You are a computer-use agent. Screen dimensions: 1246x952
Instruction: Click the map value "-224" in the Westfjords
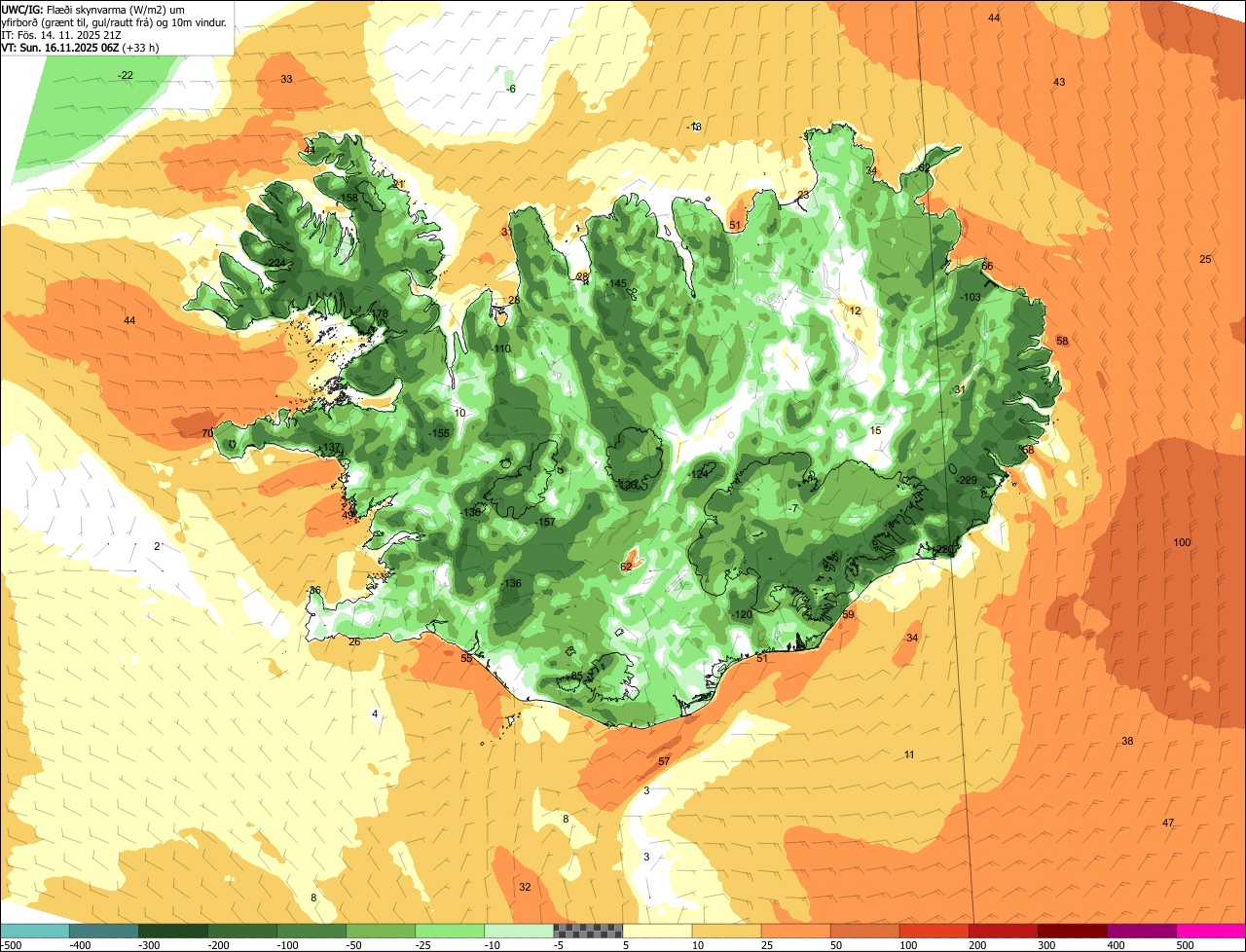pos(276,264)
